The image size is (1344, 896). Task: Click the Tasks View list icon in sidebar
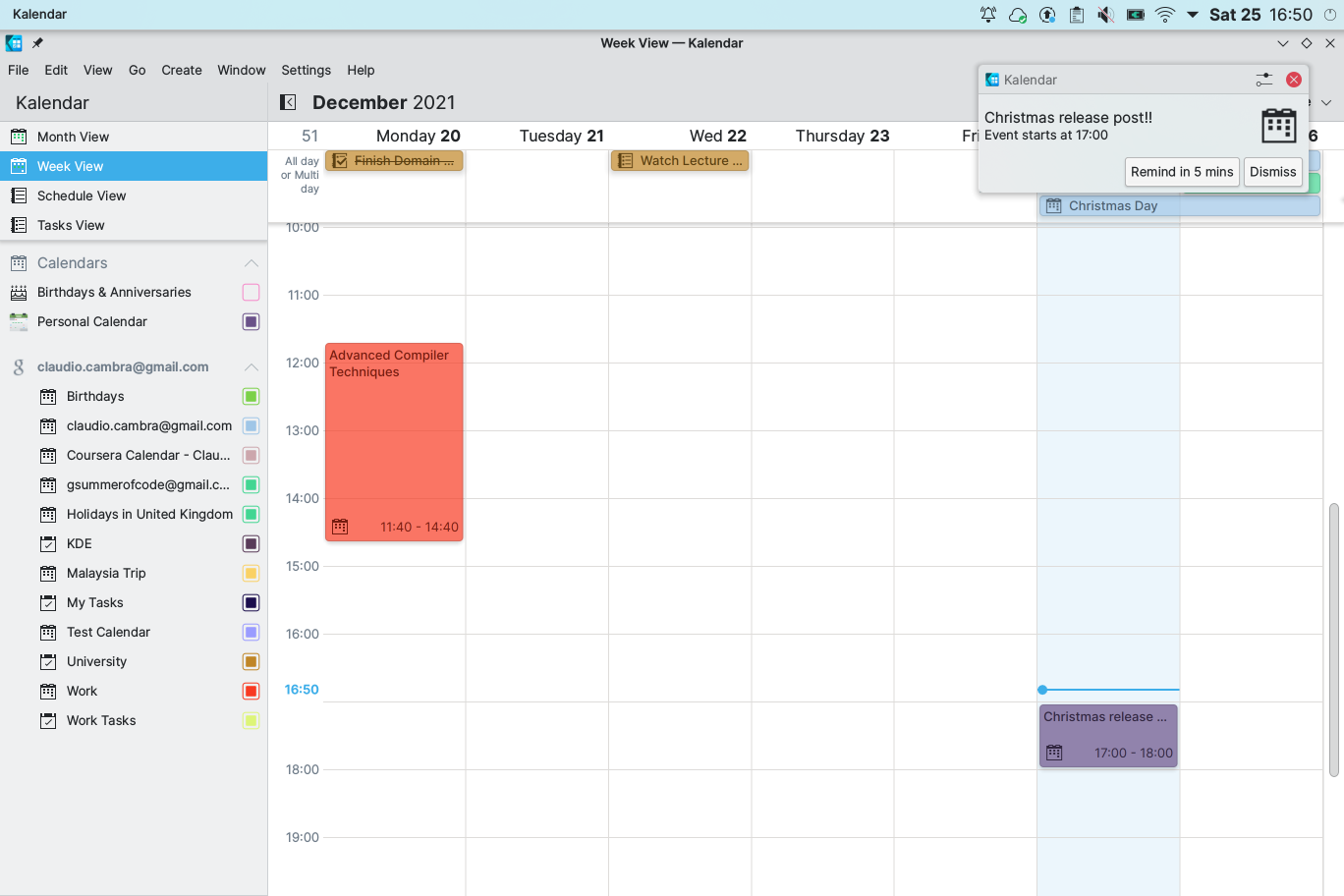(19, 225)
